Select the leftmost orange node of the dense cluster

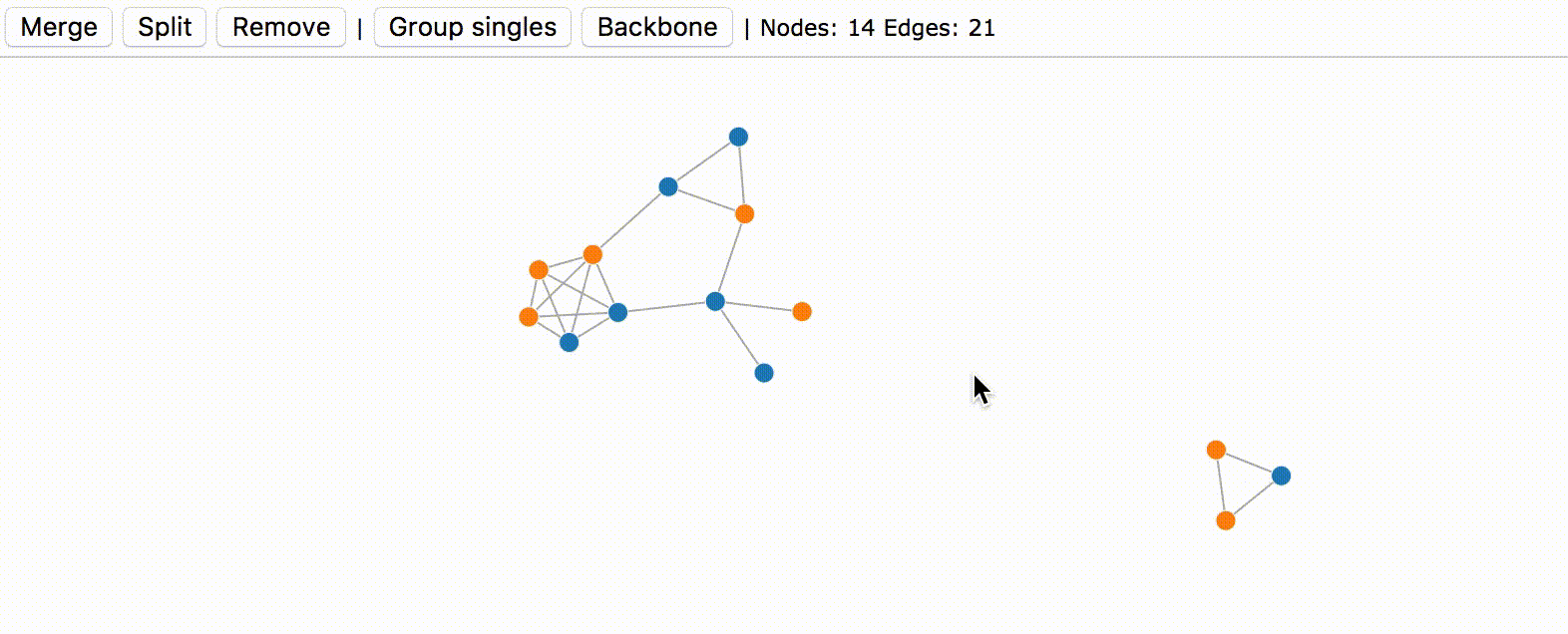point(529,317)
